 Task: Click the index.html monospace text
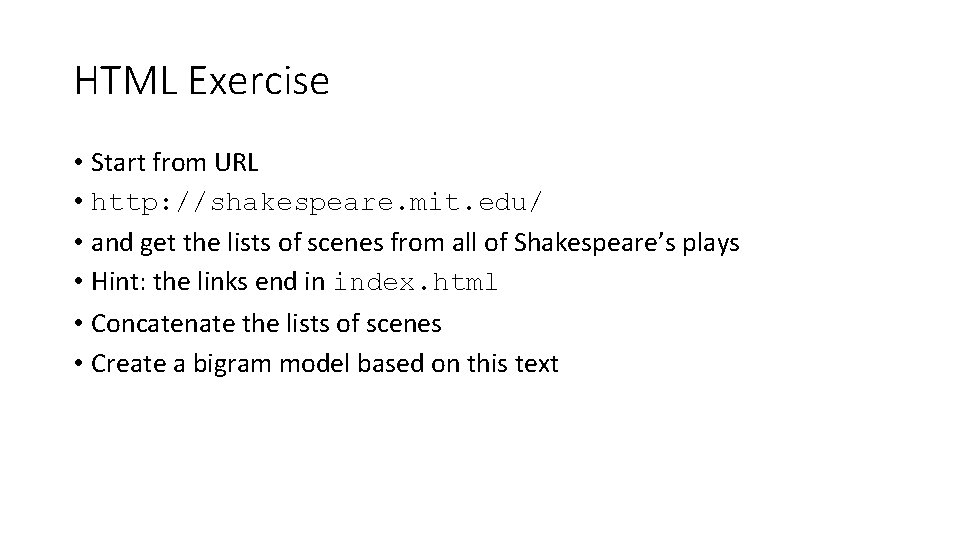pyautogui.click(x=415, y=282)
